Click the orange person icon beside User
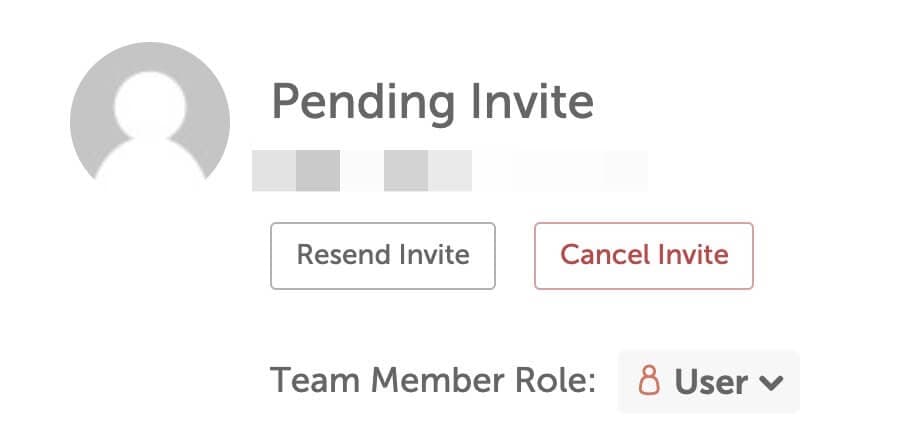This screenshot has height=446, width=902. coord(649,380)
